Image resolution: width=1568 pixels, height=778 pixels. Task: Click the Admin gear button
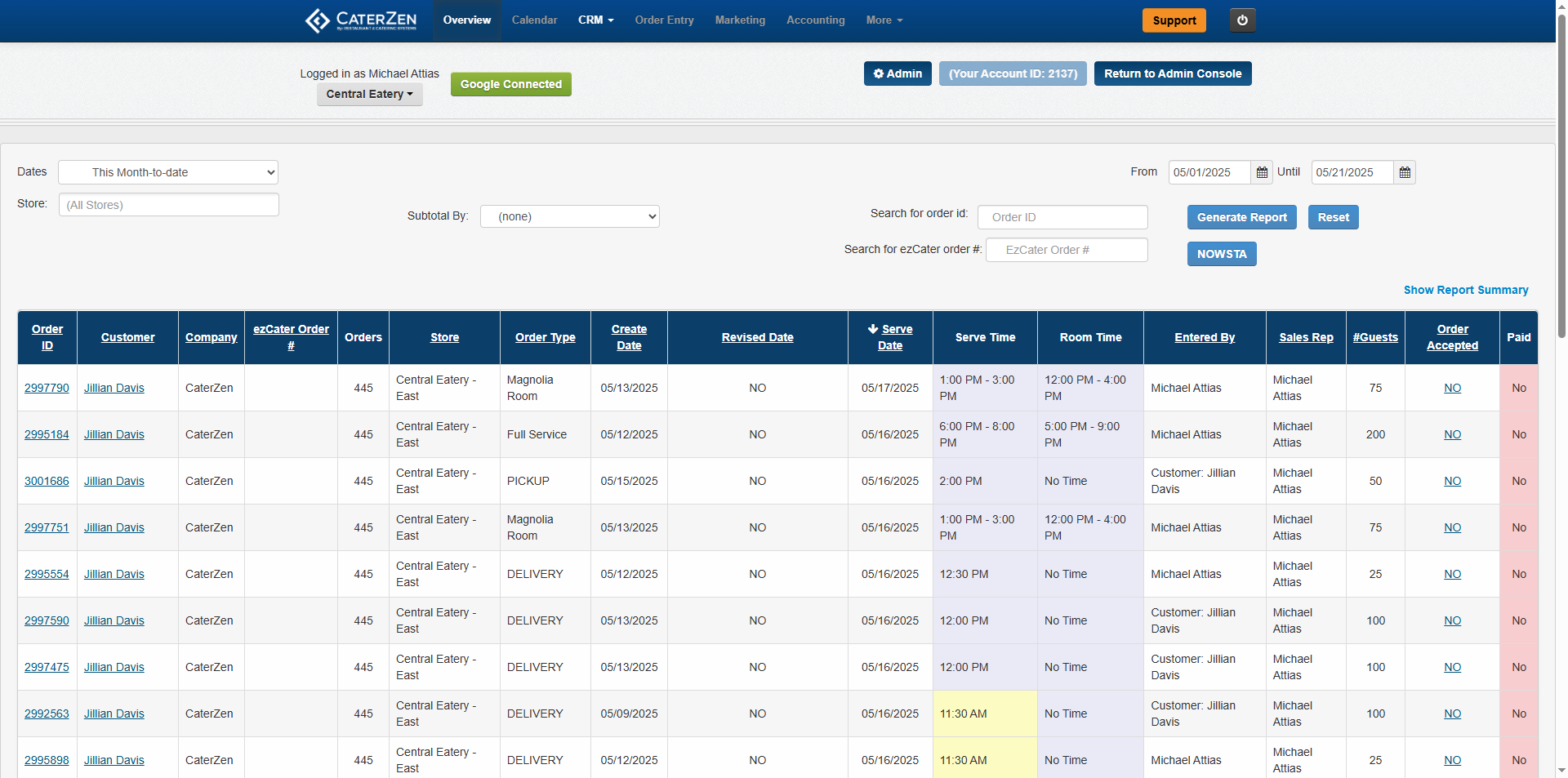point(898,73)
